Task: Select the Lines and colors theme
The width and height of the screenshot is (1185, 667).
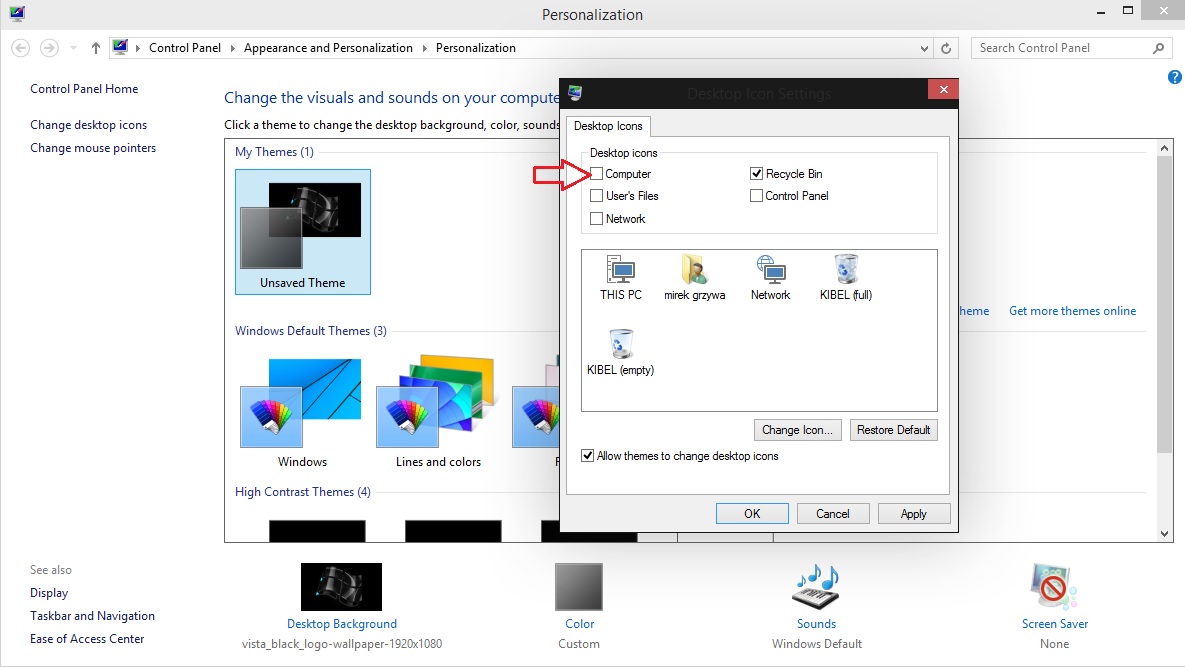Action: 438,413
